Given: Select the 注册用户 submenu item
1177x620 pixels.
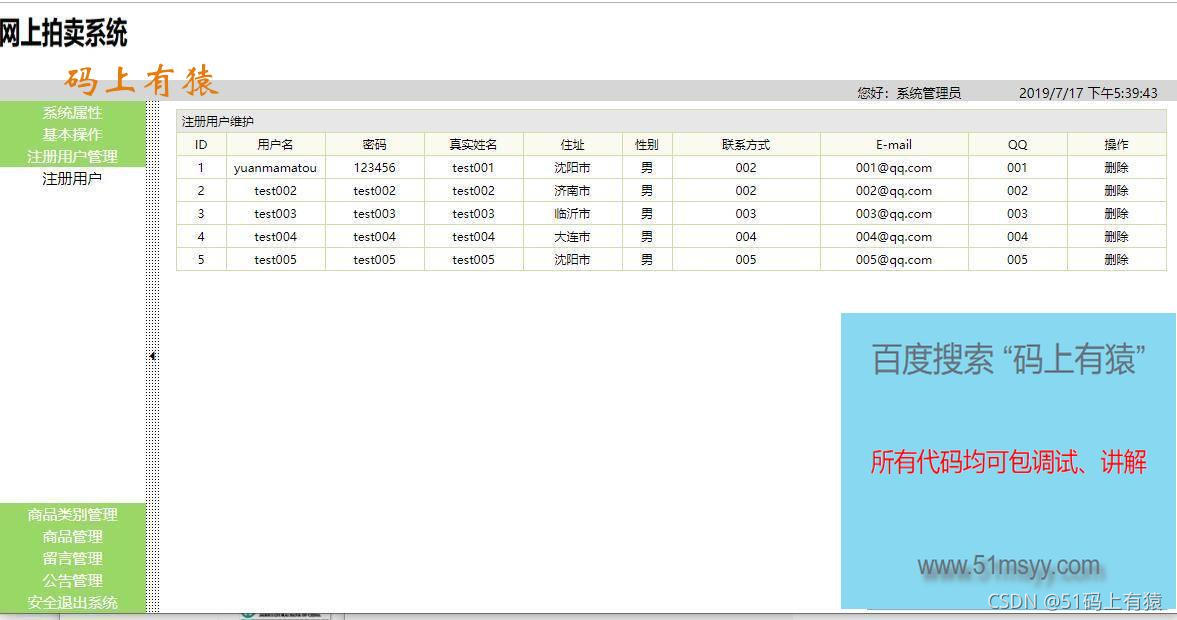Looking at the screenshot, I should pos(72,179).
